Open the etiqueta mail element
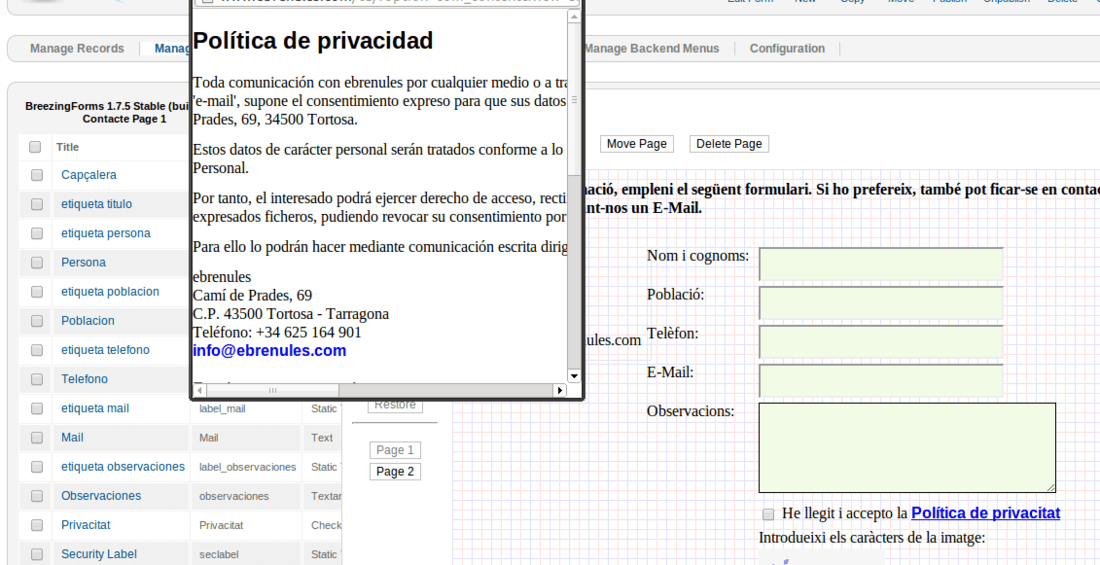This screenshot has height=565, width=1100. 95,408
